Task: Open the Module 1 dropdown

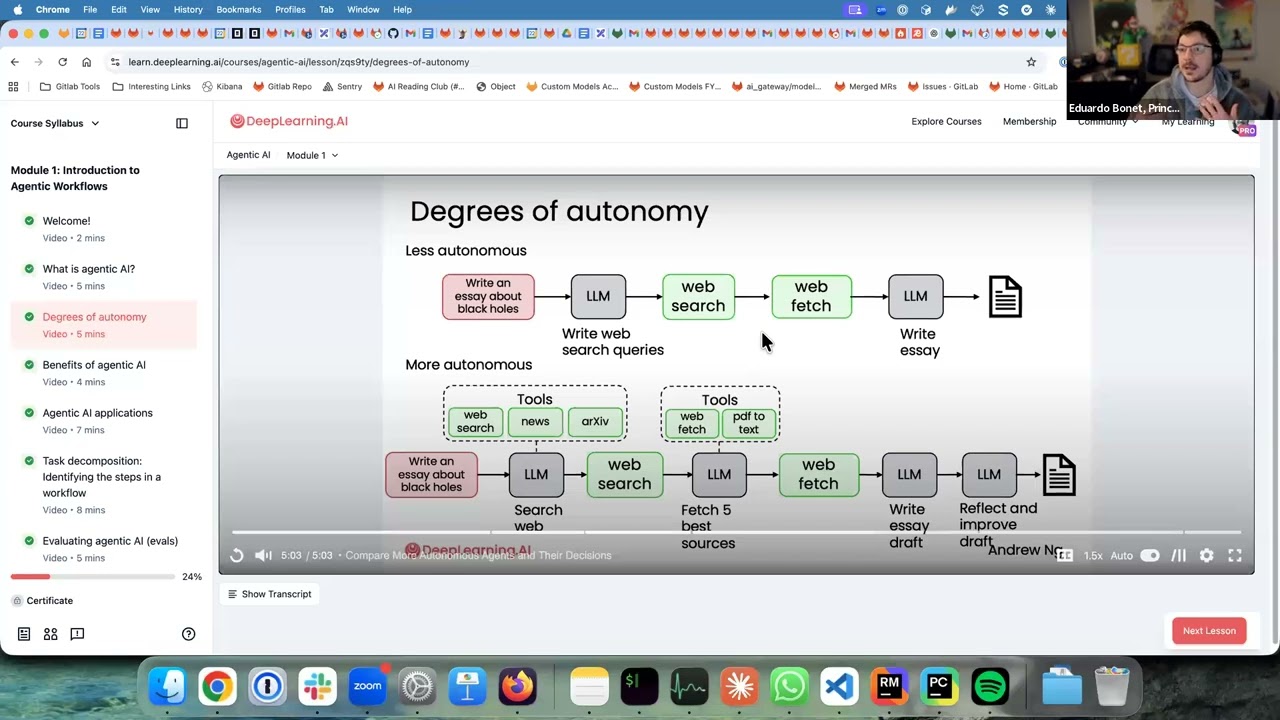Action: point(312,155)
